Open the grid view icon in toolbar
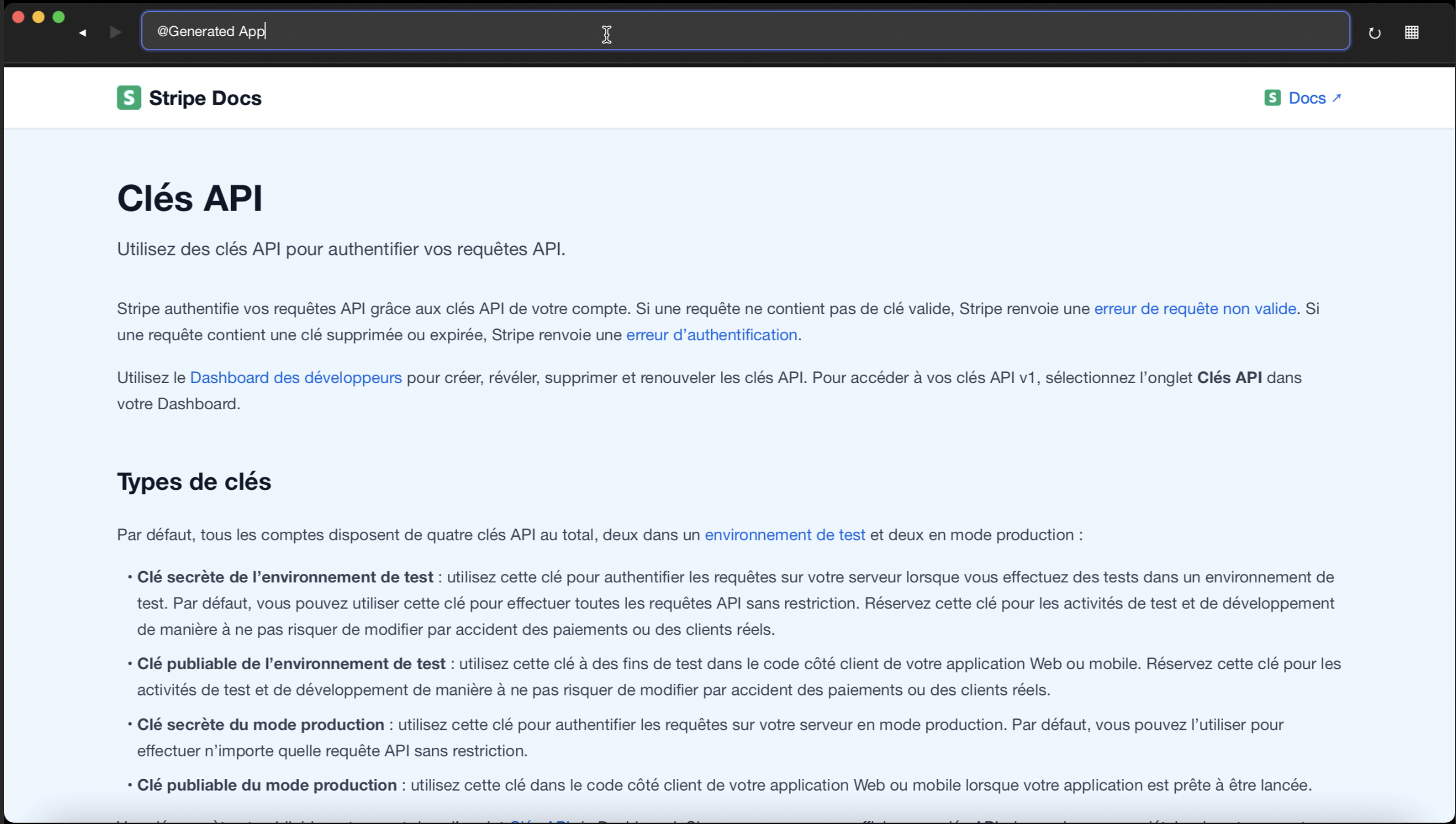1456x824 pixels. coord(1411,32)
